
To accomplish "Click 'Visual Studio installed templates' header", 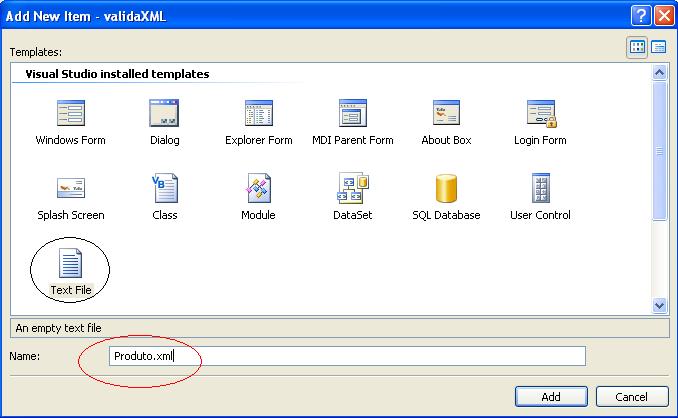I will 117,74.
